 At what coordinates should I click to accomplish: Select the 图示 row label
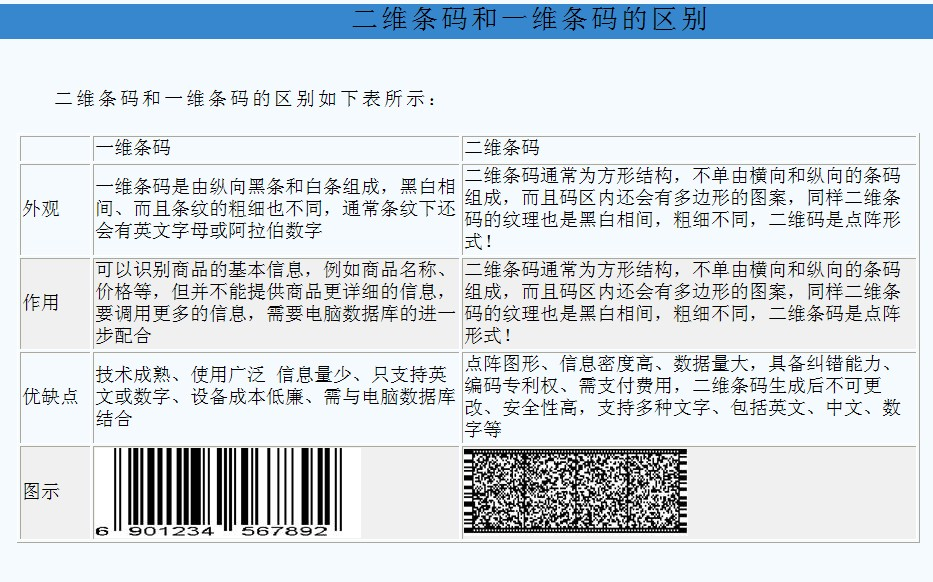point(41,492)
